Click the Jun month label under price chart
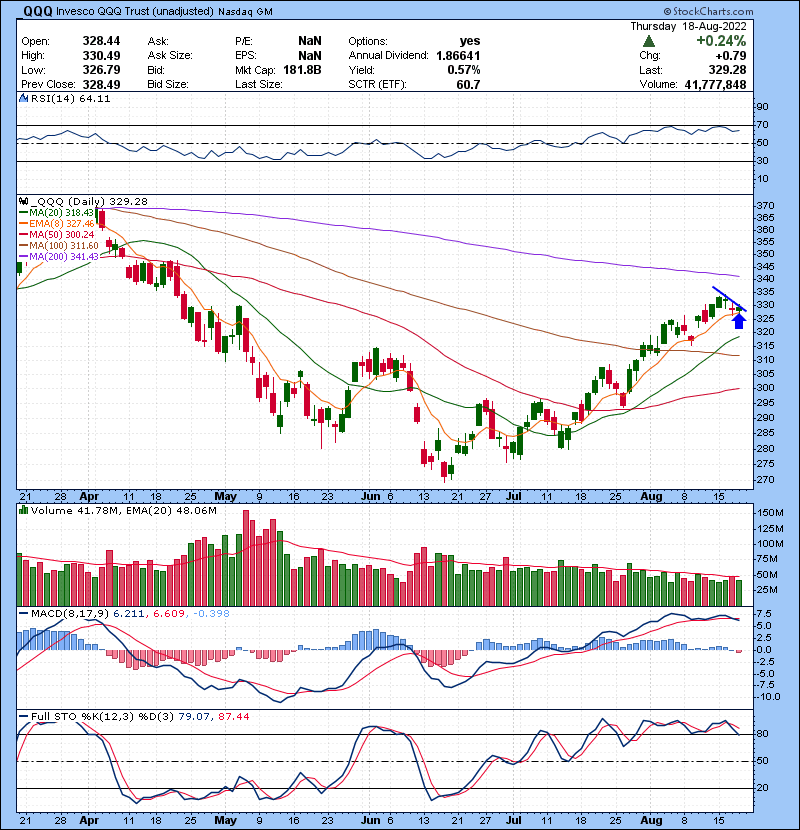 [x=371, y=497]
